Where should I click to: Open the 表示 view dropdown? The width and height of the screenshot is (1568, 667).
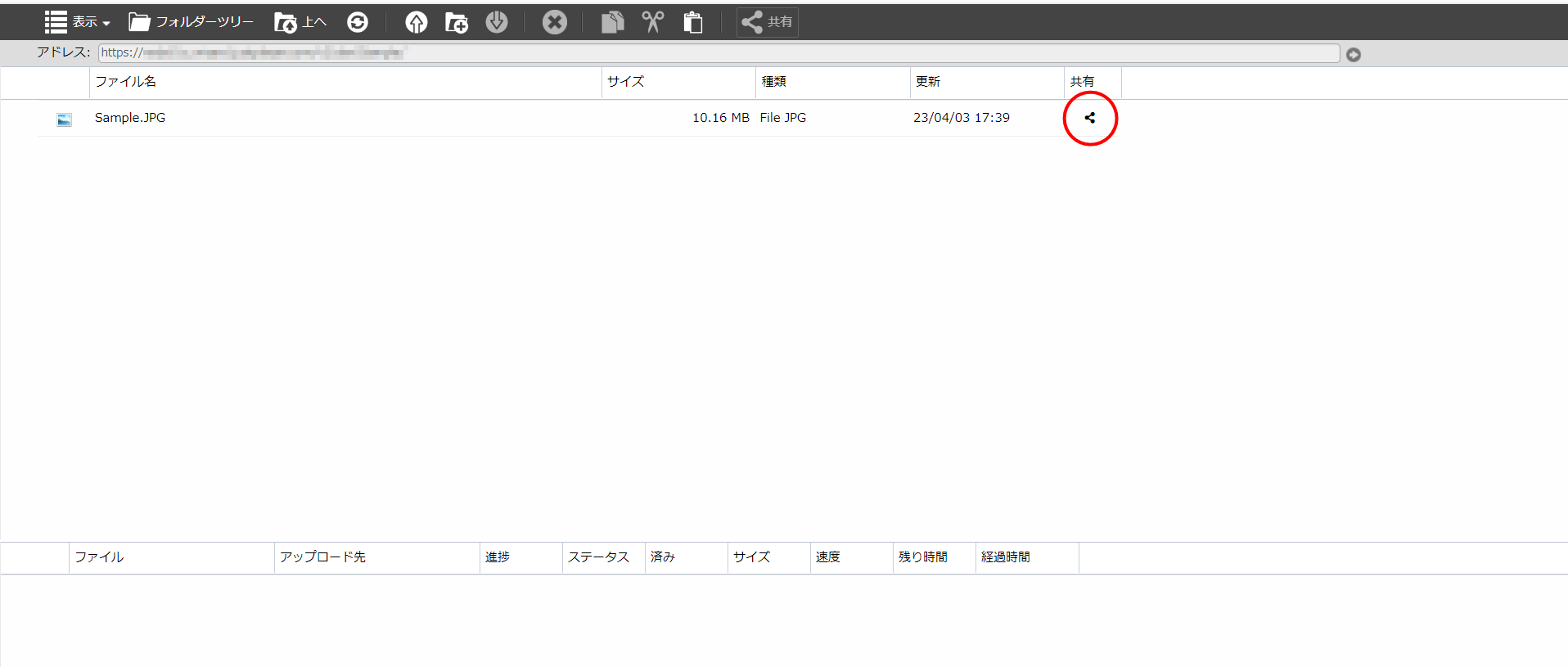(x=78, y=22)
